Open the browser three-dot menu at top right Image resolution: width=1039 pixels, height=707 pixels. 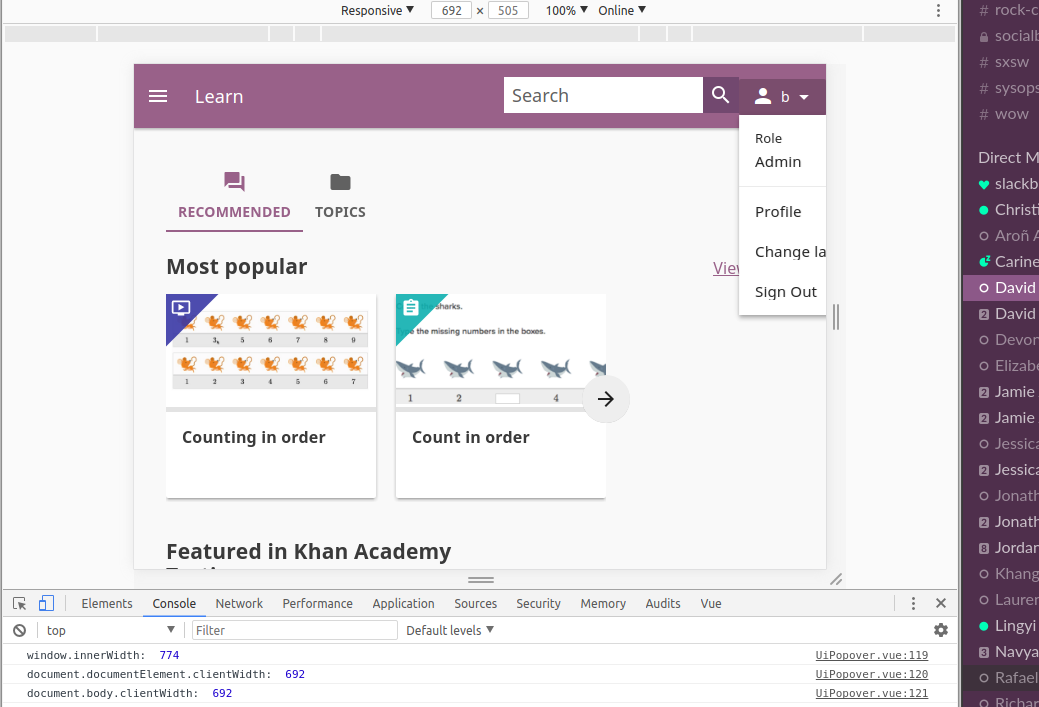[937, 10]
